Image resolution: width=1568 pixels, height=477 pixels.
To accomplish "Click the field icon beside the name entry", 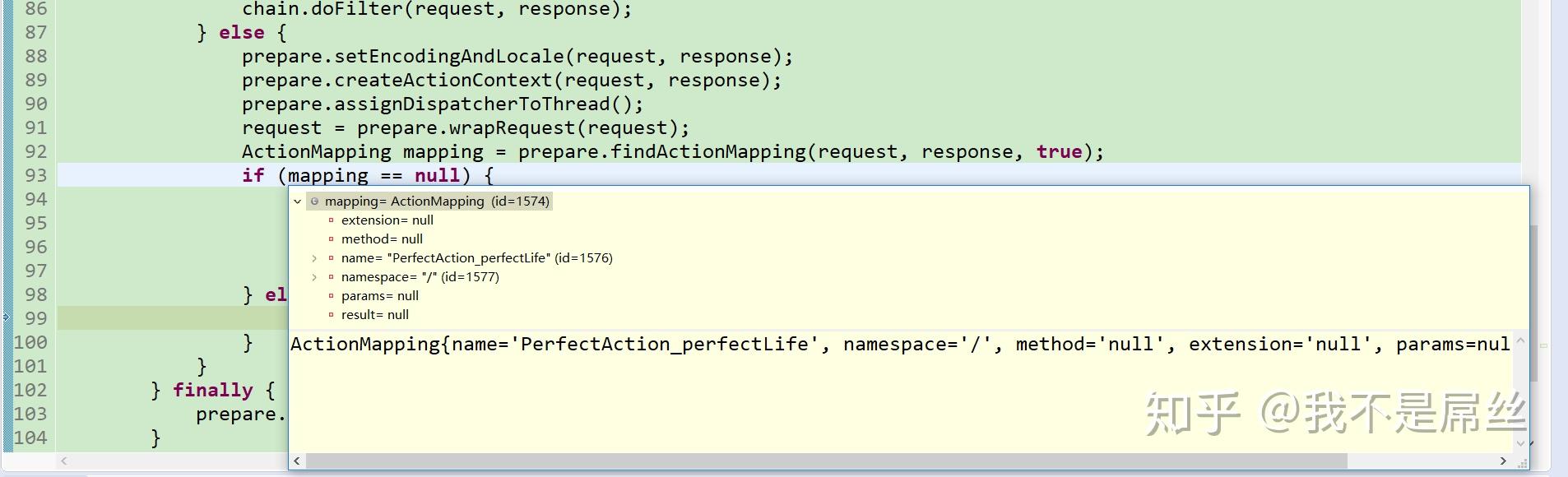I will [x=331, y=258].
